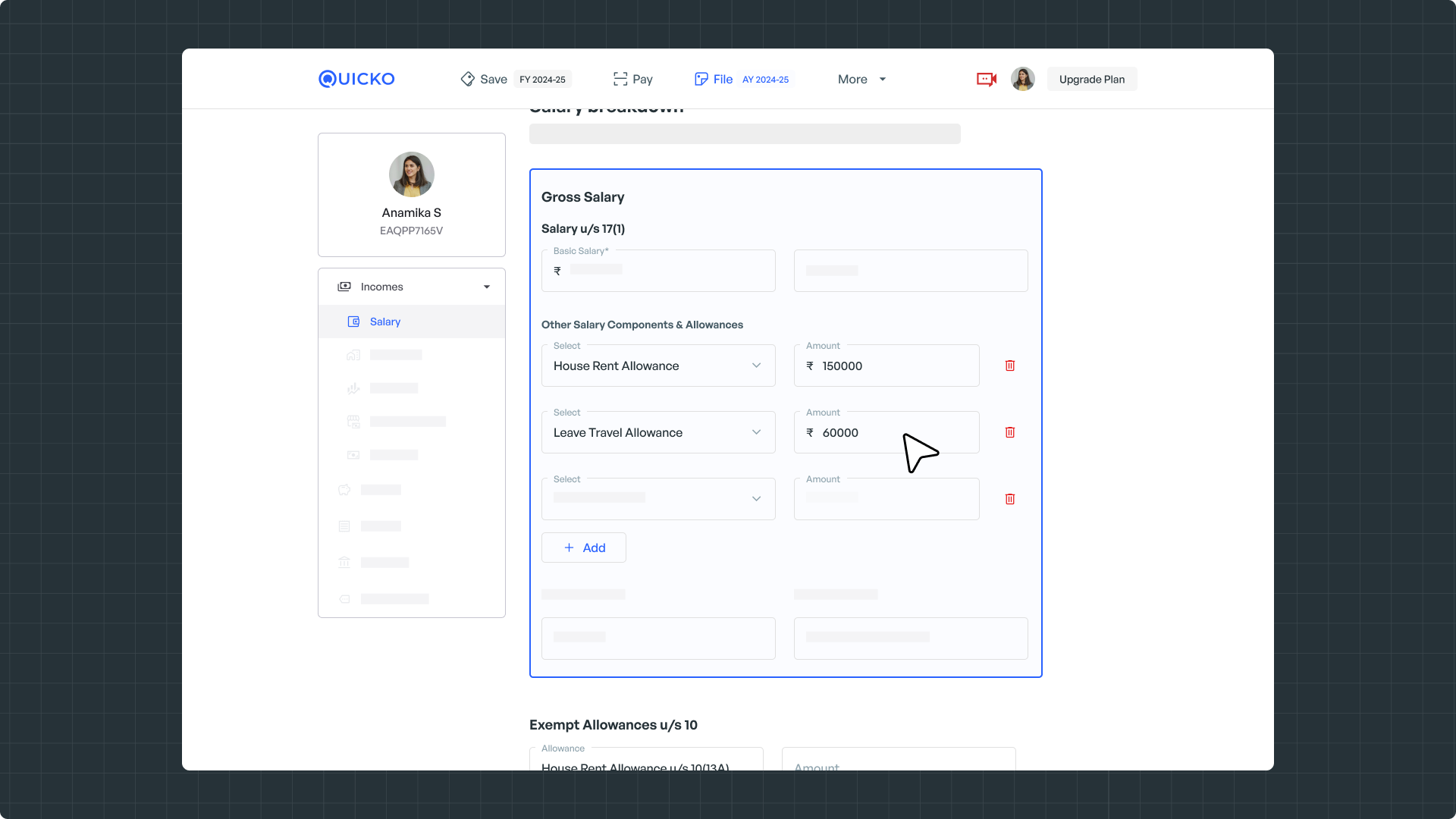1456x819 pixels.
Task: Delete the House Rent Allowance row
Action: coord(1009,366)
